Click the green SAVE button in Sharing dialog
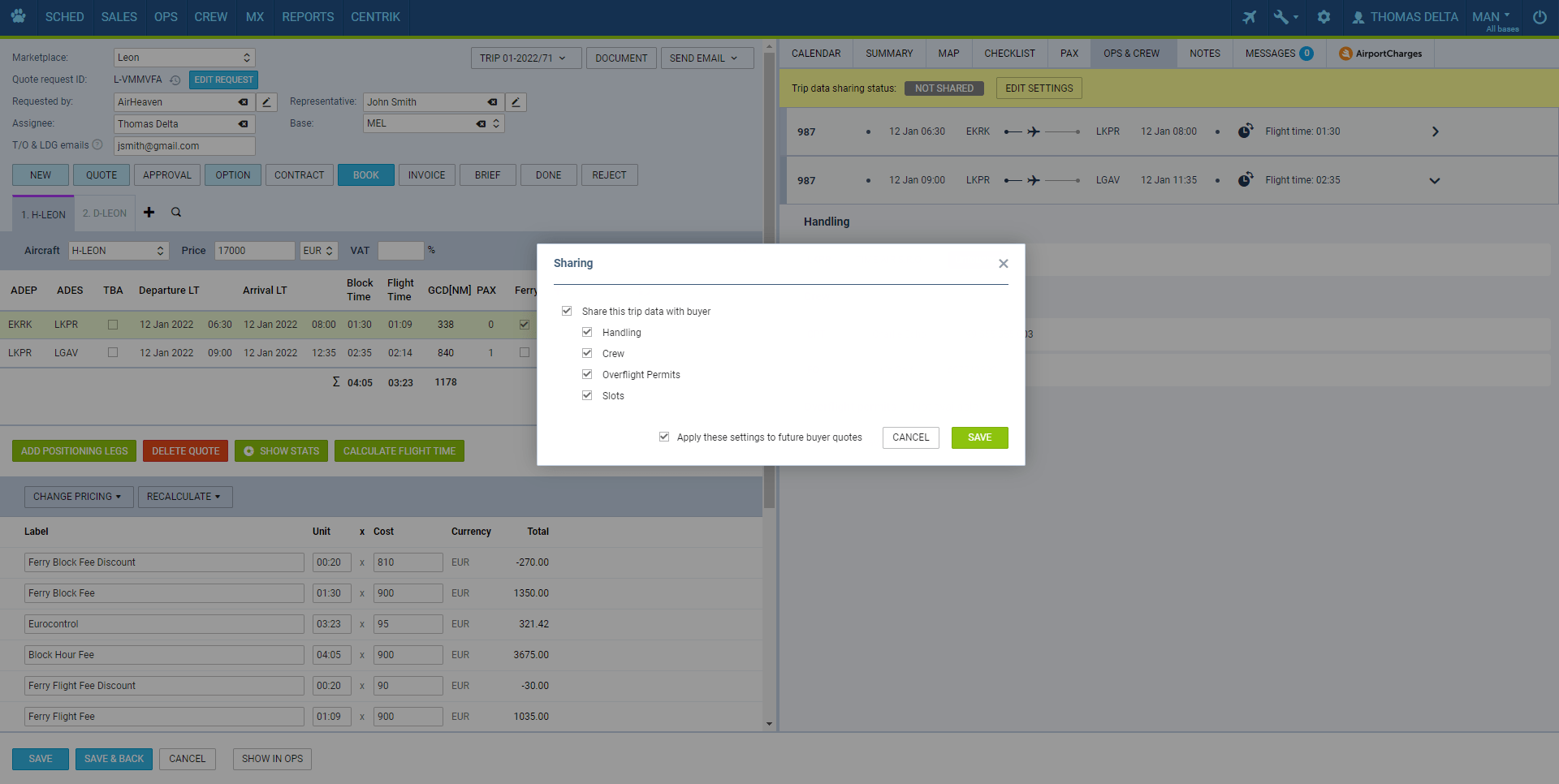The image size is (1559, 784). [979, 437]
